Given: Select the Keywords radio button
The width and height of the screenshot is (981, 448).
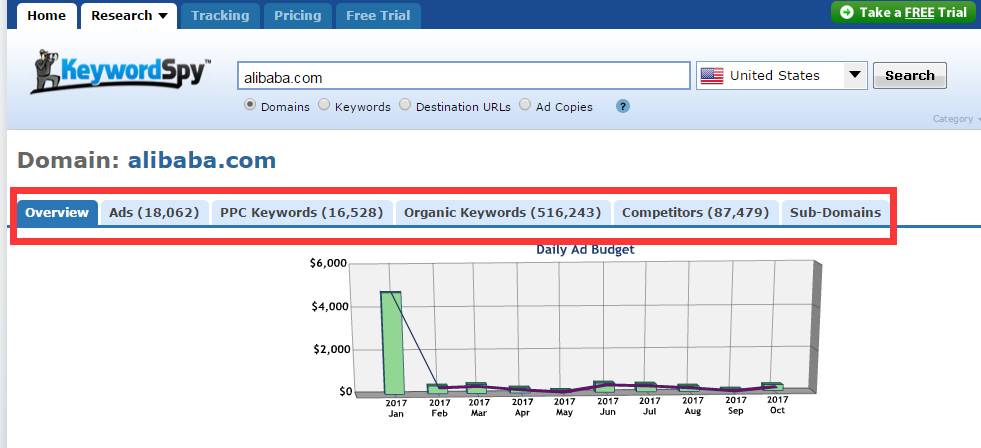Looking at the screenshot, I should click(323, 105).
